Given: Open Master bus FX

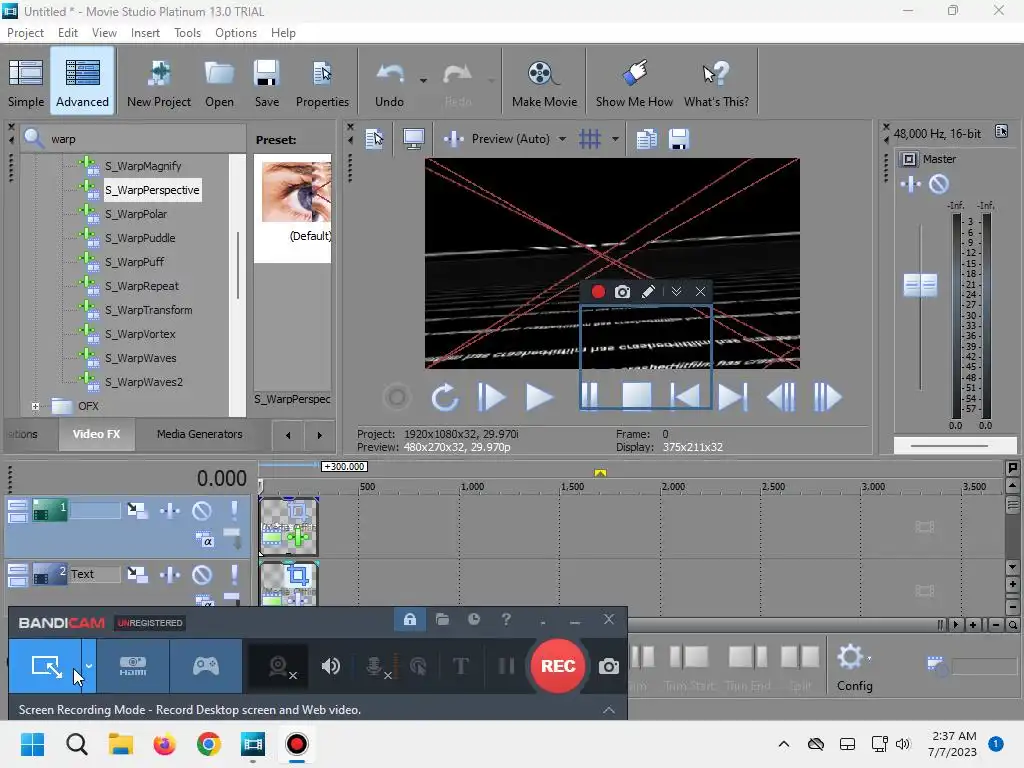Looking at the screenshot, I should (x=910, y=184).
